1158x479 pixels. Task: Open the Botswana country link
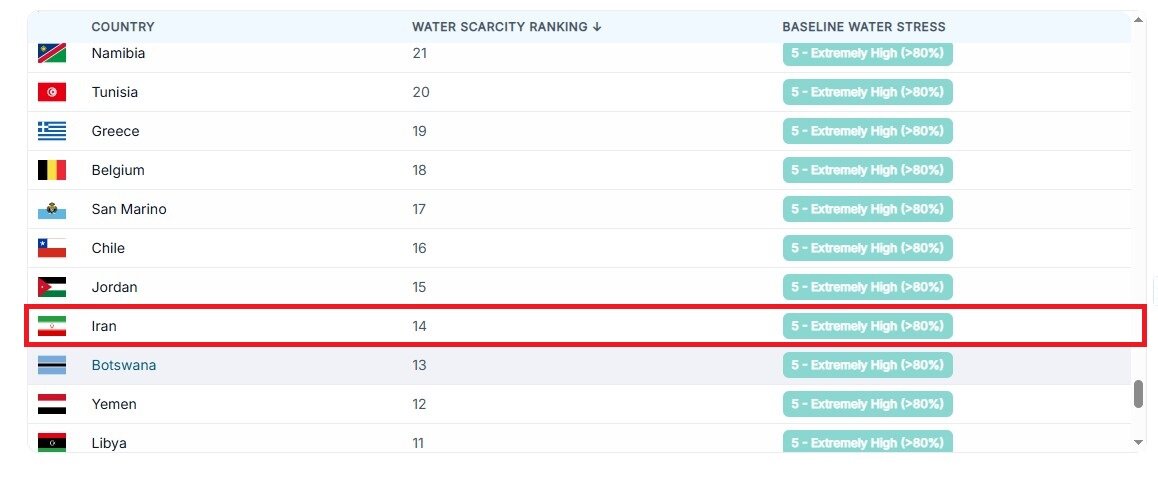tap(124, 365)
